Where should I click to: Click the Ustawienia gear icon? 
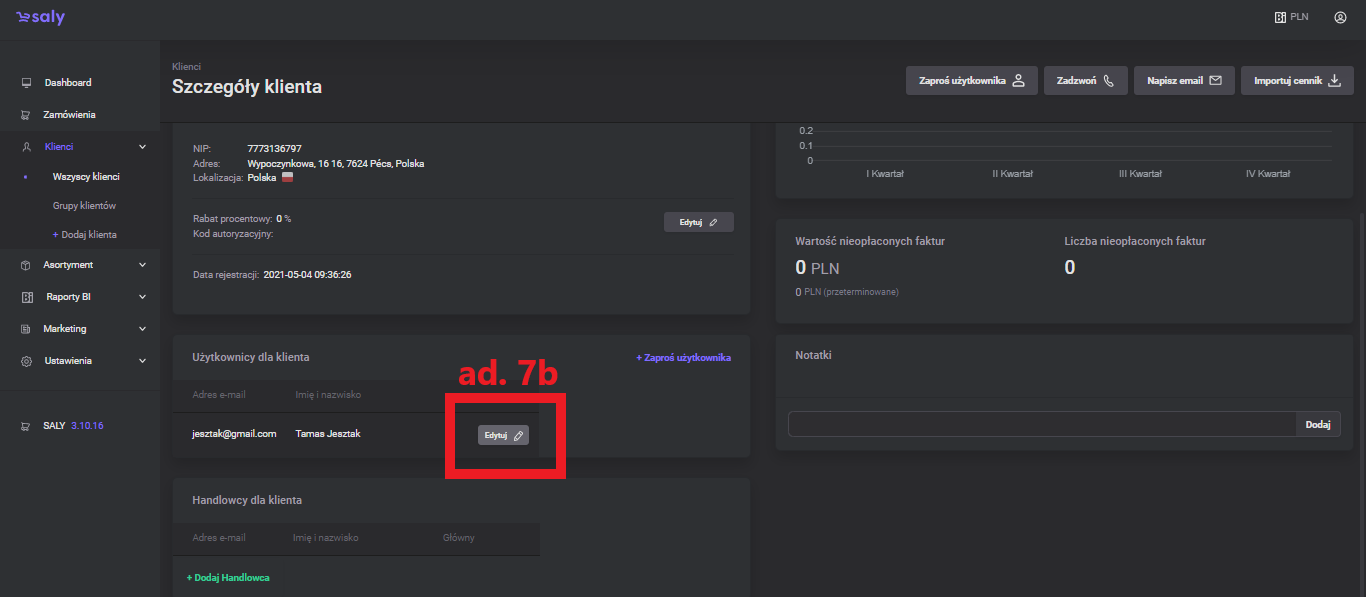point(27,361)
